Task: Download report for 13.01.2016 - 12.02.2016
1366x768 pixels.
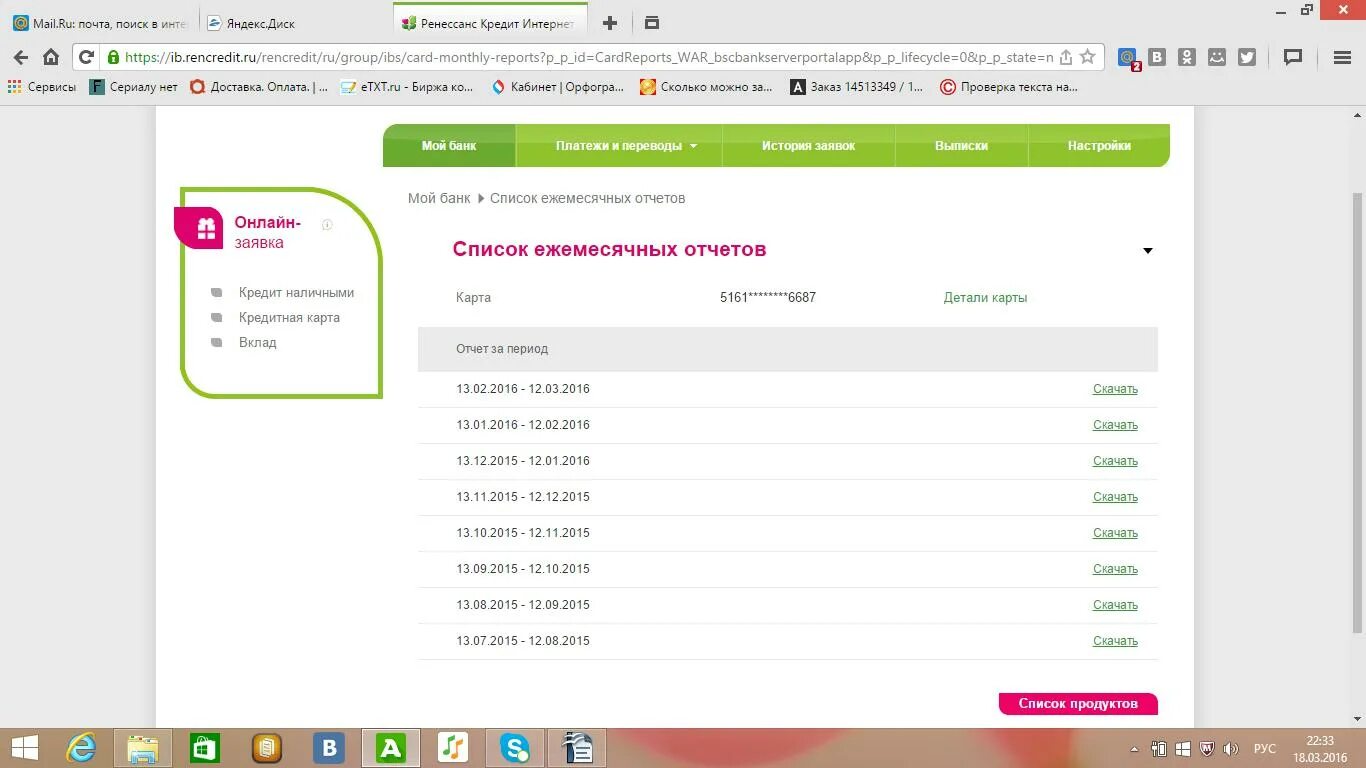Action: [1115, 425]
